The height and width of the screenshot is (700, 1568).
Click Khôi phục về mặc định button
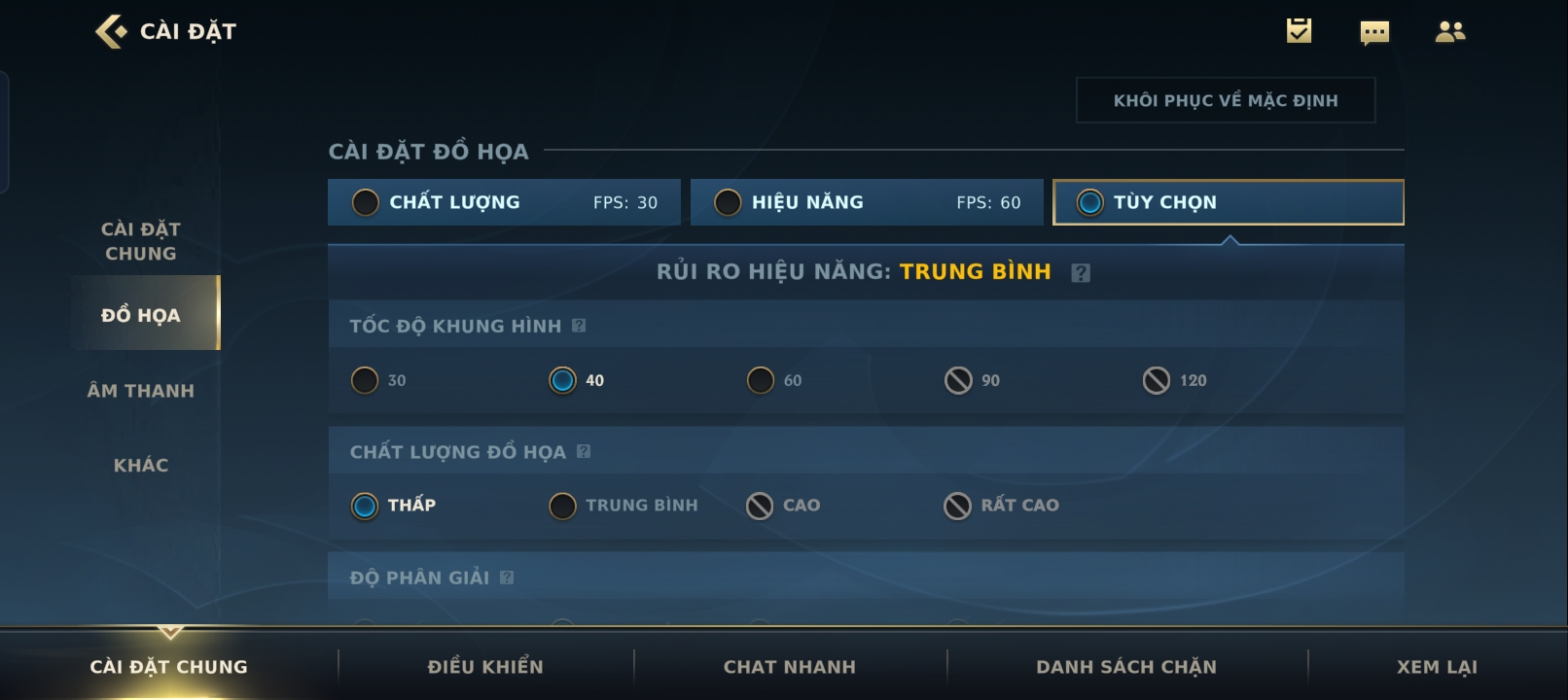click(x=1226, y=100)
